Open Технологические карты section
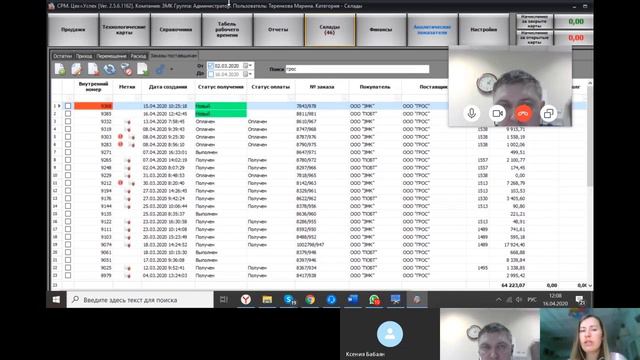Viewport: 640px width, 360px height. [124, 29]
